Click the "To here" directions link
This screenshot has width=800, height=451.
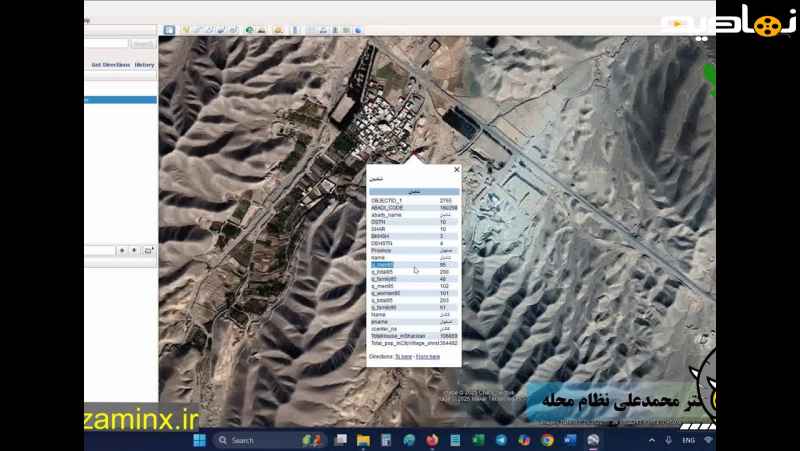coord(403,356)
